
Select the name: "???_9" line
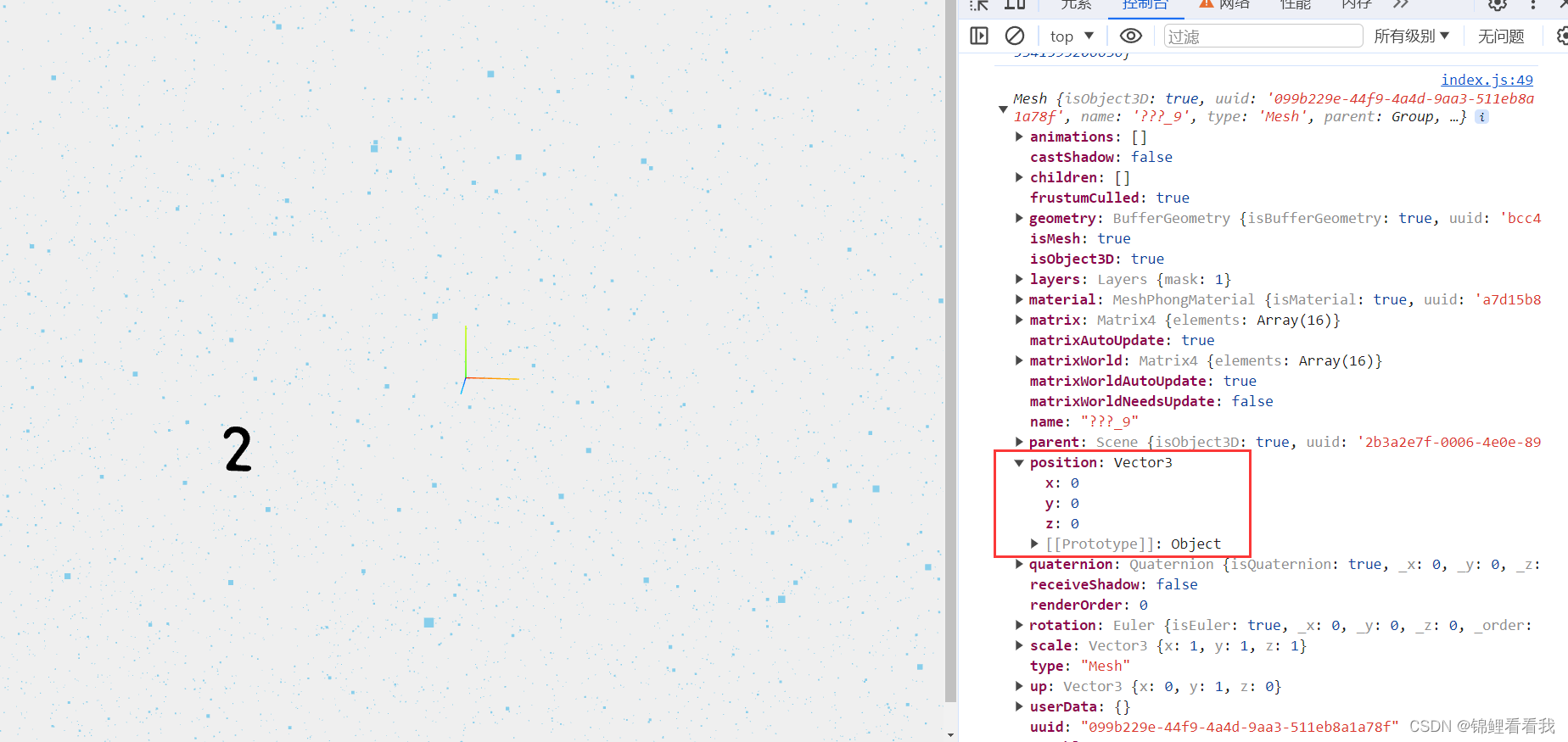(x=1084, y=421)
